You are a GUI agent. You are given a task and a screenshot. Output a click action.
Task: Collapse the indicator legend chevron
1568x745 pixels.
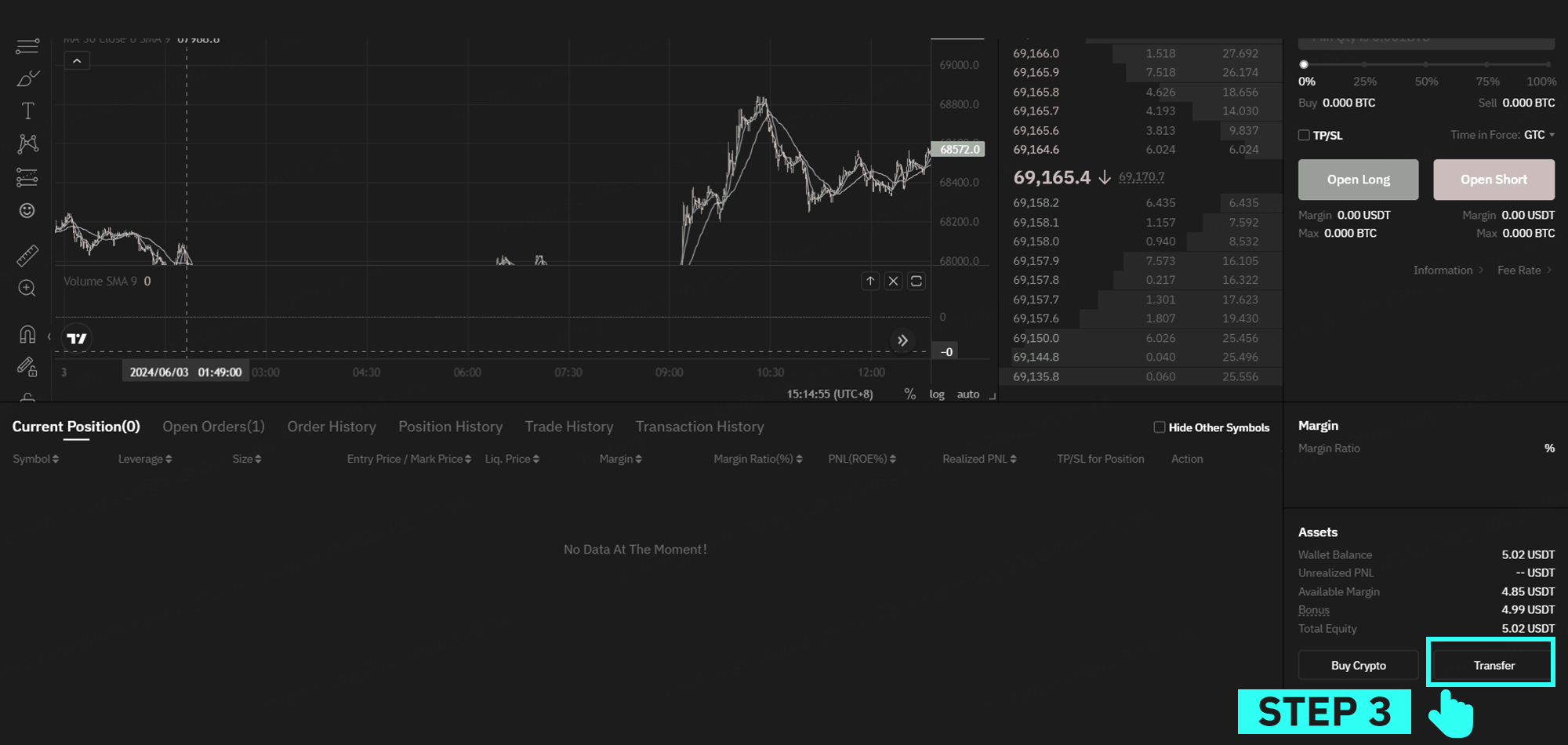click(77, 60)
